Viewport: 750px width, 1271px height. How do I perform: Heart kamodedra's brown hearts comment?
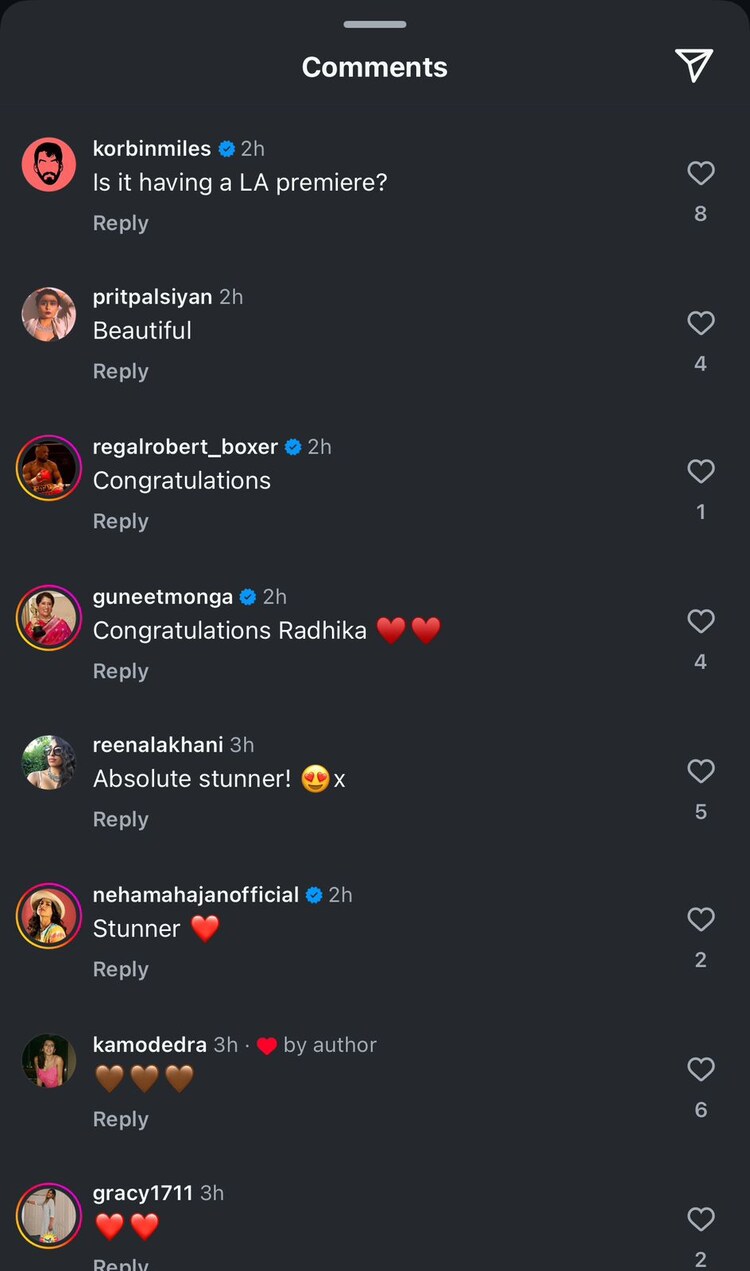[701, 1069]
